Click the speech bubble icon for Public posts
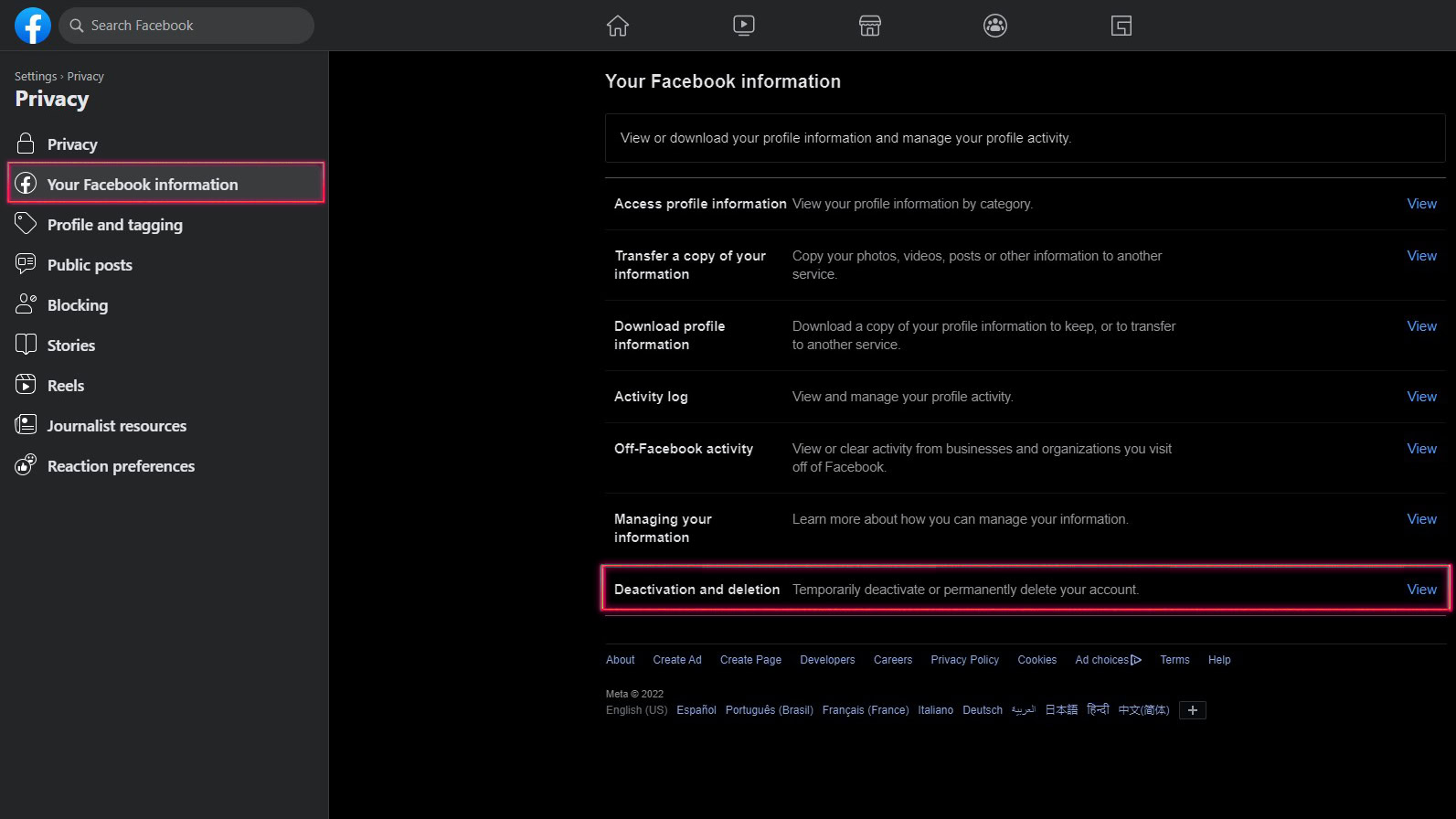1456x819 pixels. pos(26,264)
